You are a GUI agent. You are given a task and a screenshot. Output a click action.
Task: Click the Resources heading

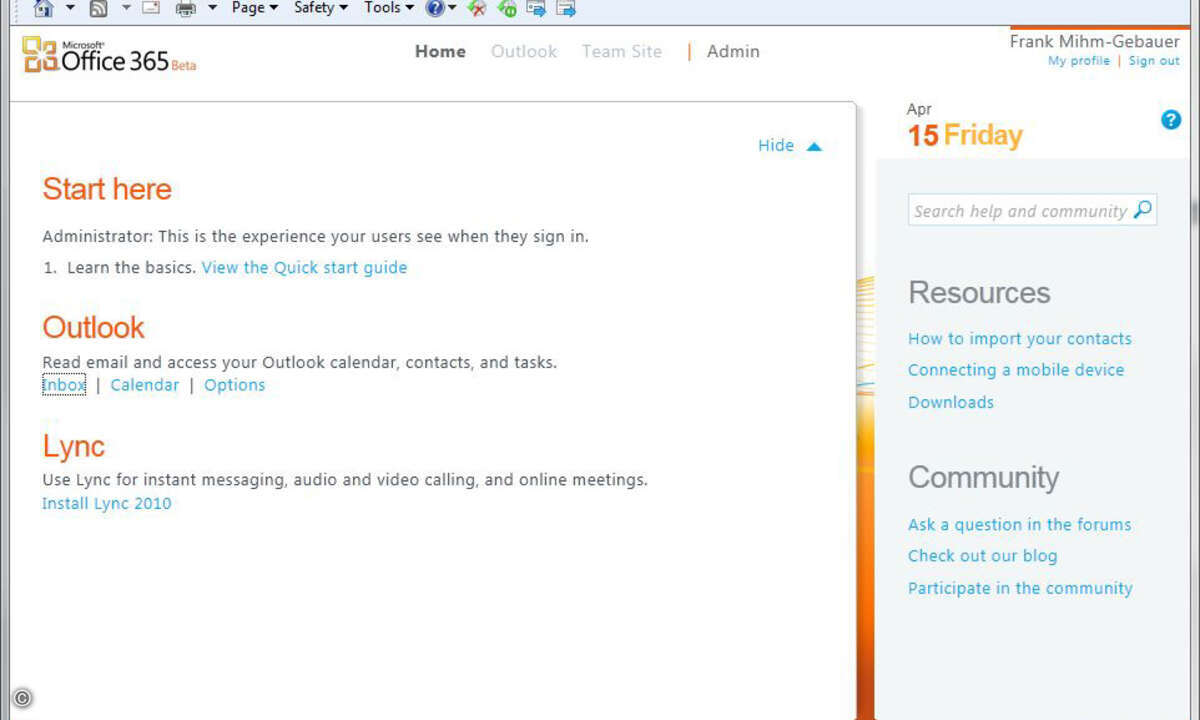980,293
